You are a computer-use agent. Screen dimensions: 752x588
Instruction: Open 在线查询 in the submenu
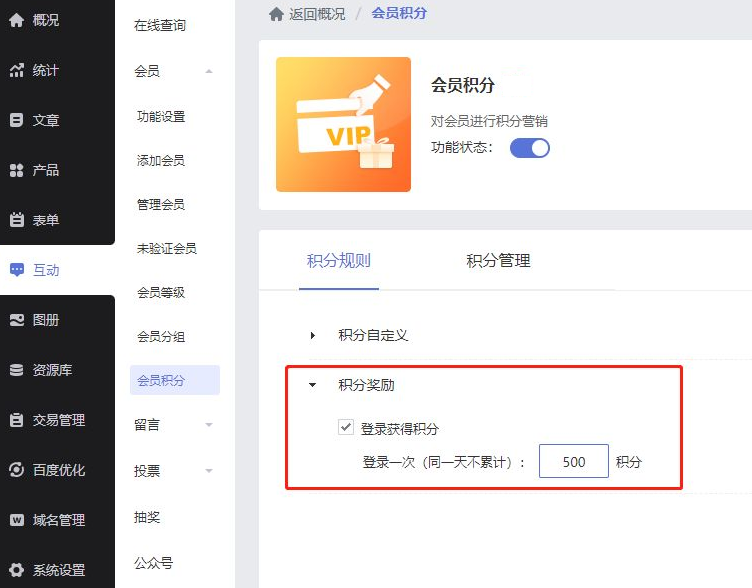[160, 25]
